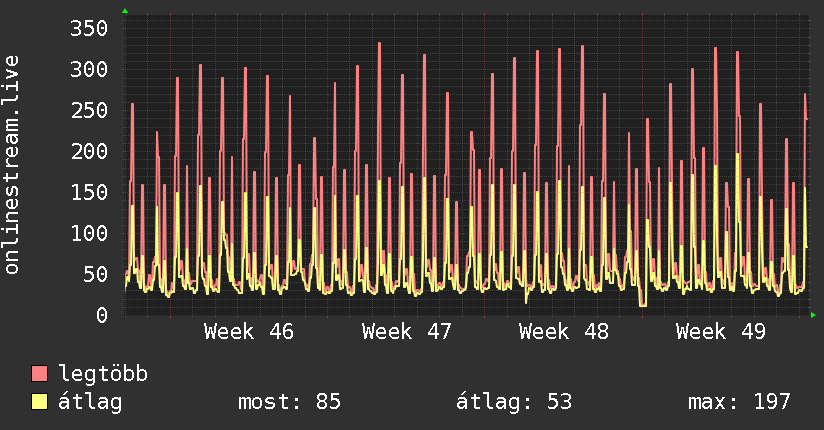Click the yellow átlag legend swatch
The width and height of the screenshot is (824, 430).
point(39,402)
